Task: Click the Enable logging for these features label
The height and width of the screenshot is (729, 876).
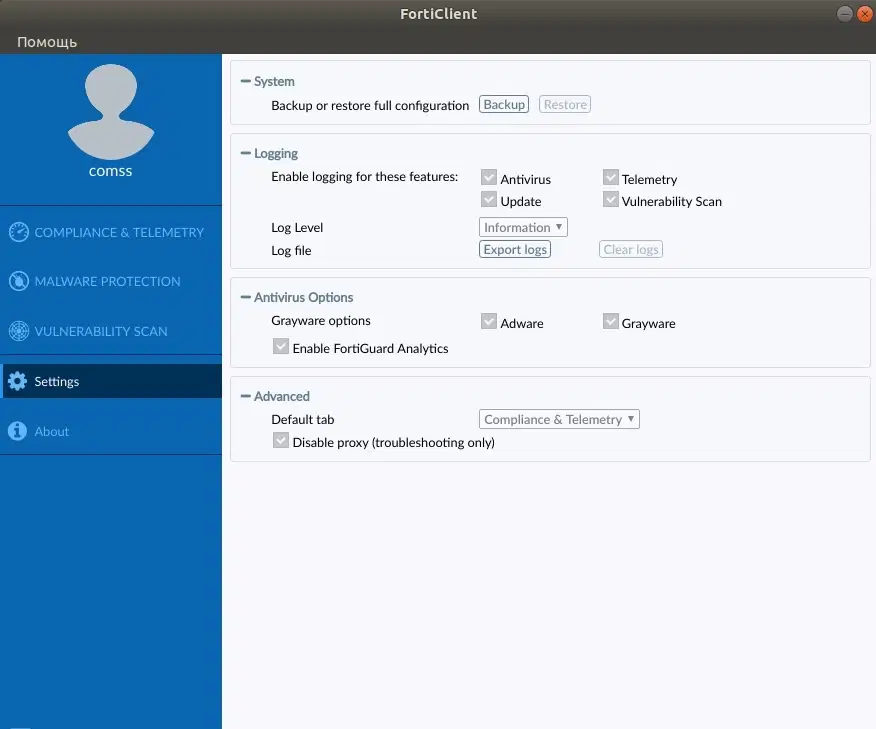Action: tap(364, 177)
